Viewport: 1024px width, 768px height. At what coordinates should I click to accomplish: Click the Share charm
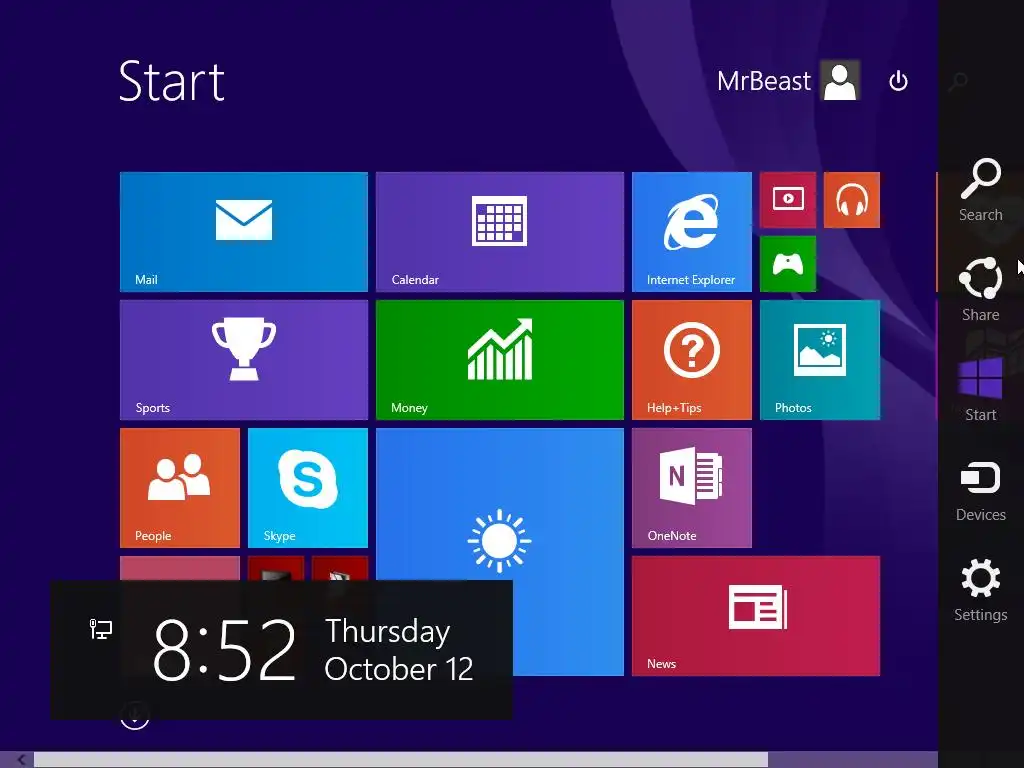tap(980, 289)
